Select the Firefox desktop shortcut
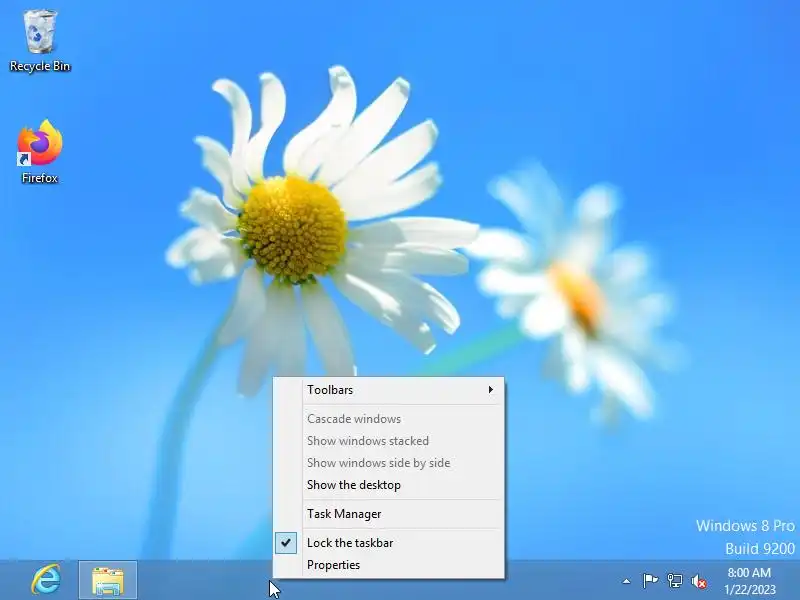The image size is (800, 600). 40,152
